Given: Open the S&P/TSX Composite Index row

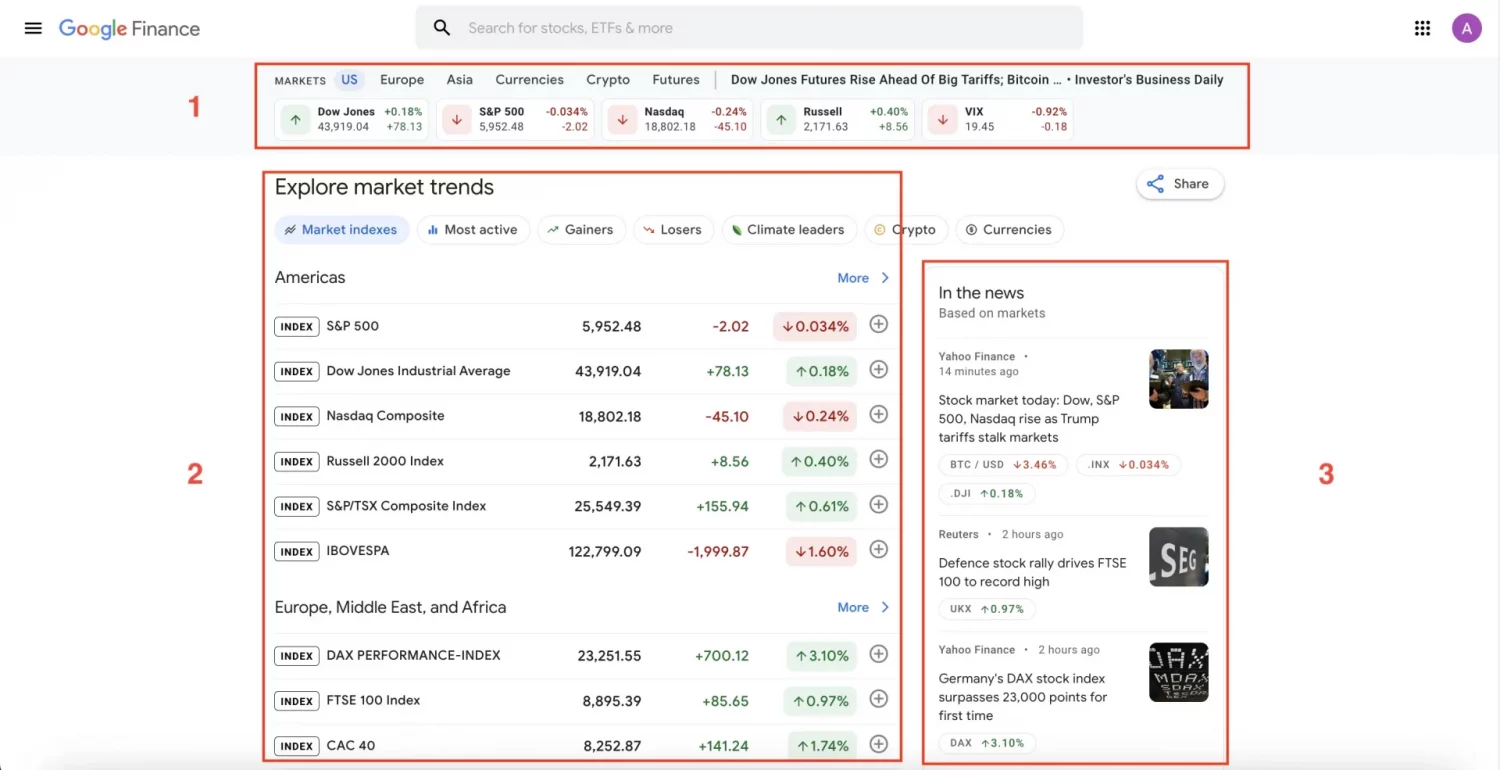Looking at the screenshot, I should [x=582, y=506].
